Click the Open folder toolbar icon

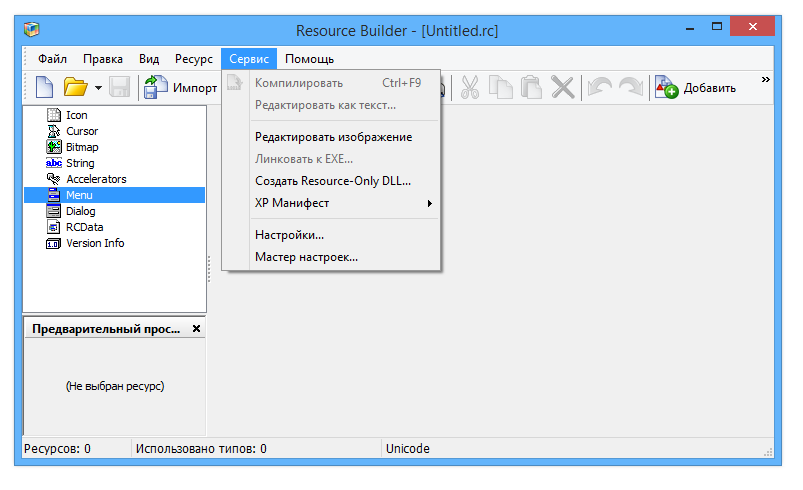[75, 88]
